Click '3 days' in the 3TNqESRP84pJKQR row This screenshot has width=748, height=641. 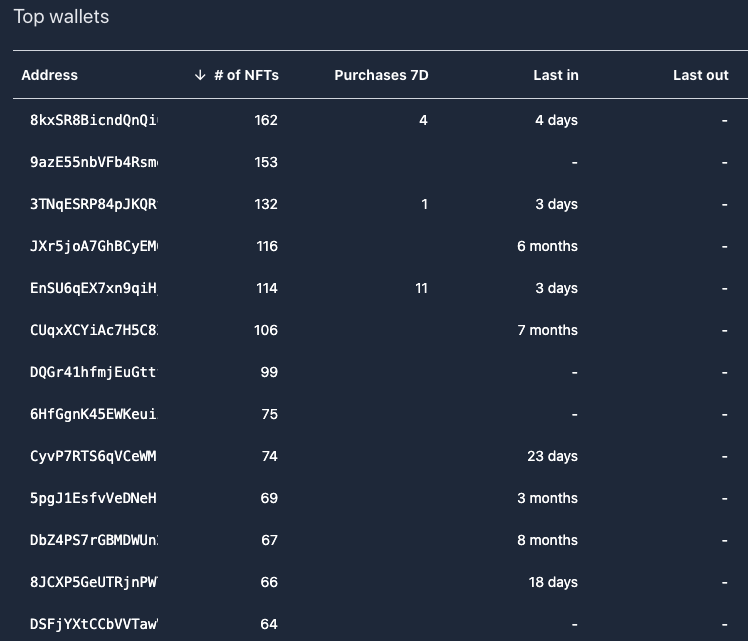556,204
